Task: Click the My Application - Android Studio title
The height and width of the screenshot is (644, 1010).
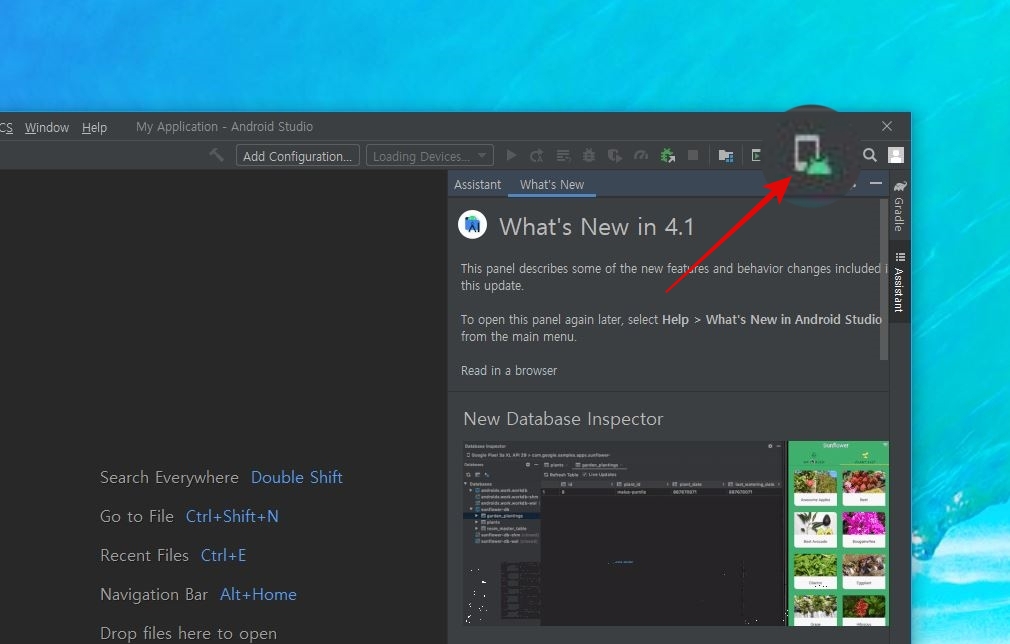Action: (x=224, y=127)
